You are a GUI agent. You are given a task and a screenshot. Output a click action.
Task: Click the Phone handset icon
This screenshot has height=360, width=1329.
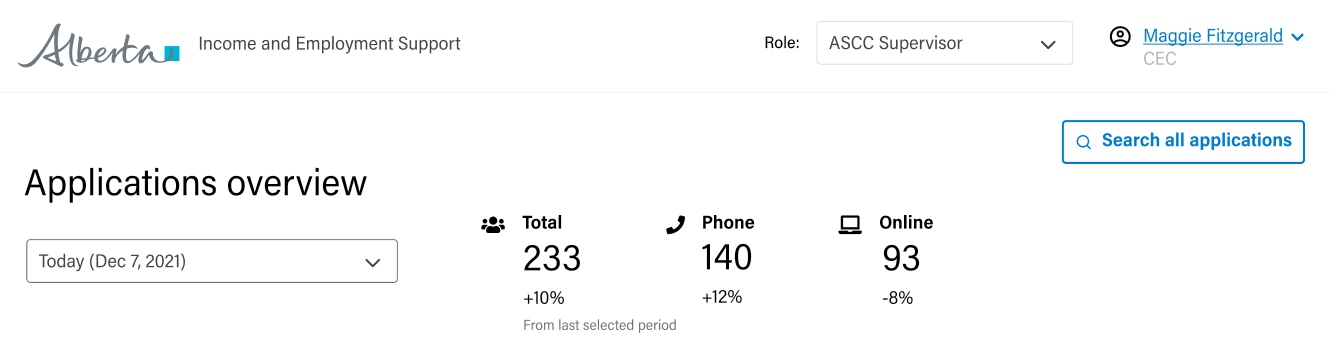675,224
